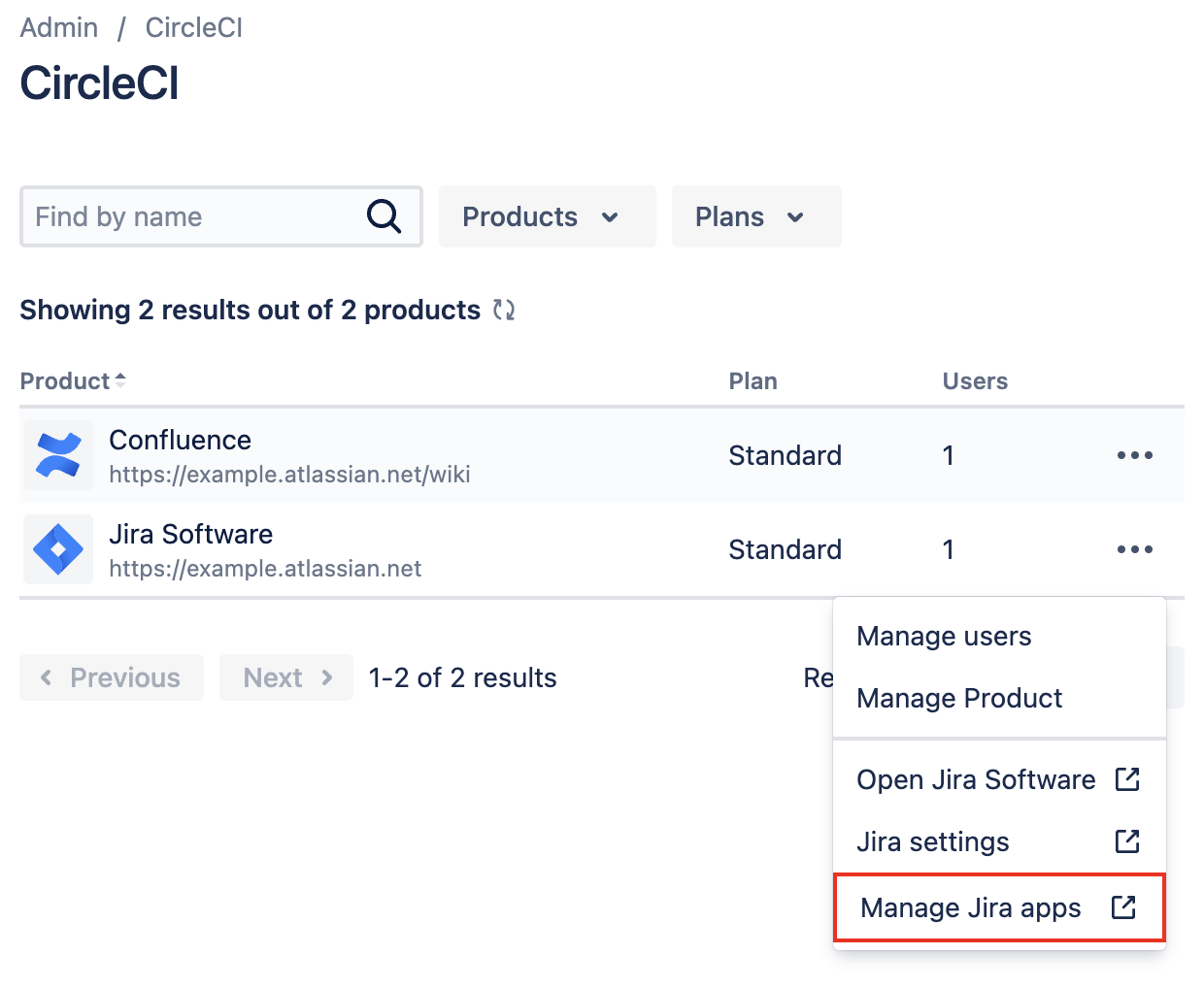Click the users count in the Confluence row
The height and width of the screenshot is (988, 1204).
[949, 455]
